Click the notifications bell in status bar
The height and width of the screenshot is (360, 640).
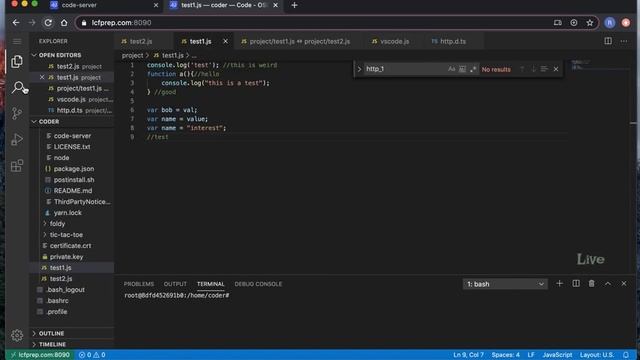click(x=626, y=355)
